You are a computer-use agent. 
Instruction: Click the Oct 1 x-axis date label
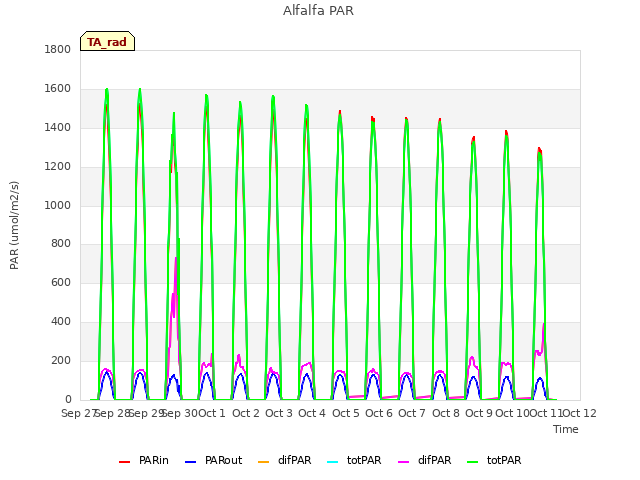(x=212, y=413)
